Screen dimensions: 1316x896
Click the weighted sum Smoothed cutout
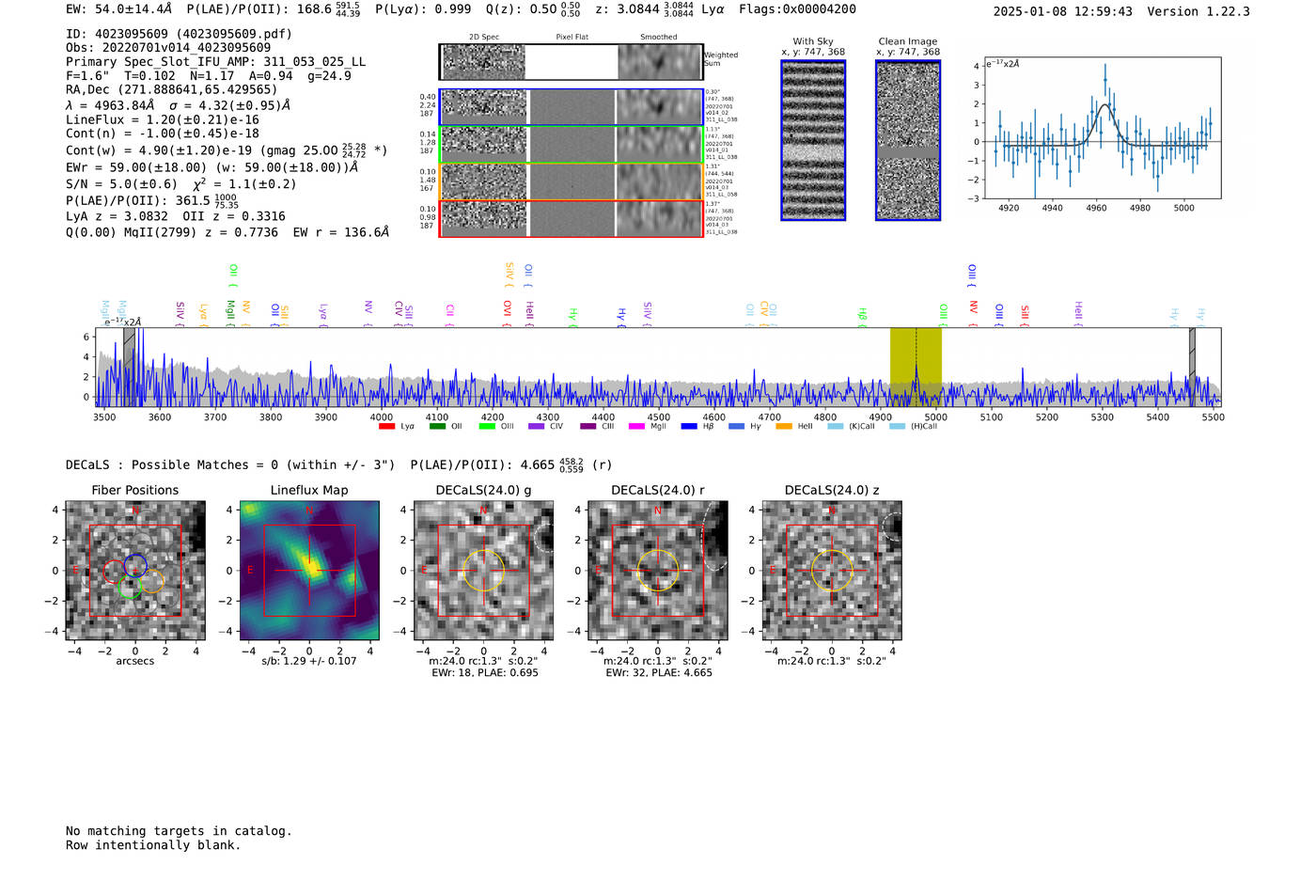pyautogui.click(x=660, y=62)
